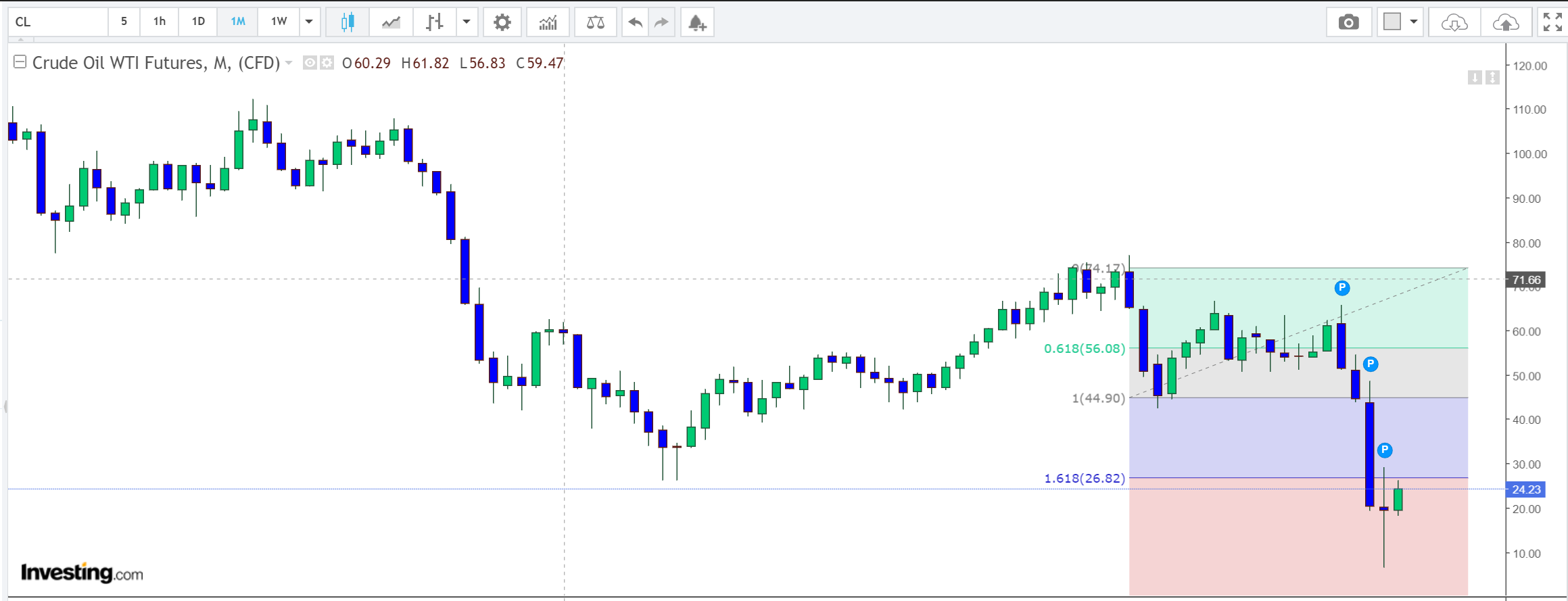Click the open value 60.29
The height and width of the screenshot is (601, 1568).
373,63
